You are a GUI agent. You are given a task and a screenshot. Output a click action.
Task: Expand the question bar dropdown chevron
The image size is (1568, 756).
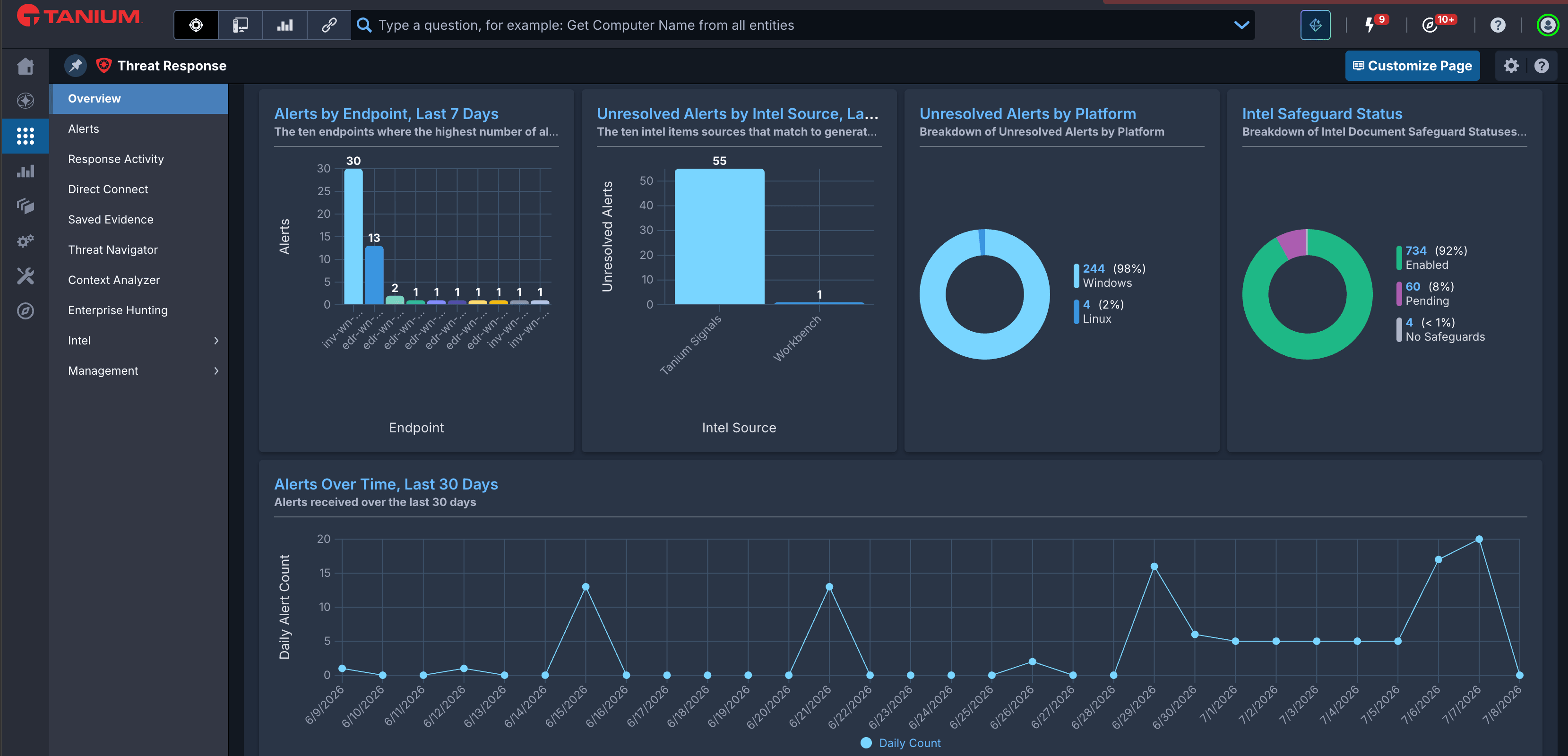pos(1241,25)
